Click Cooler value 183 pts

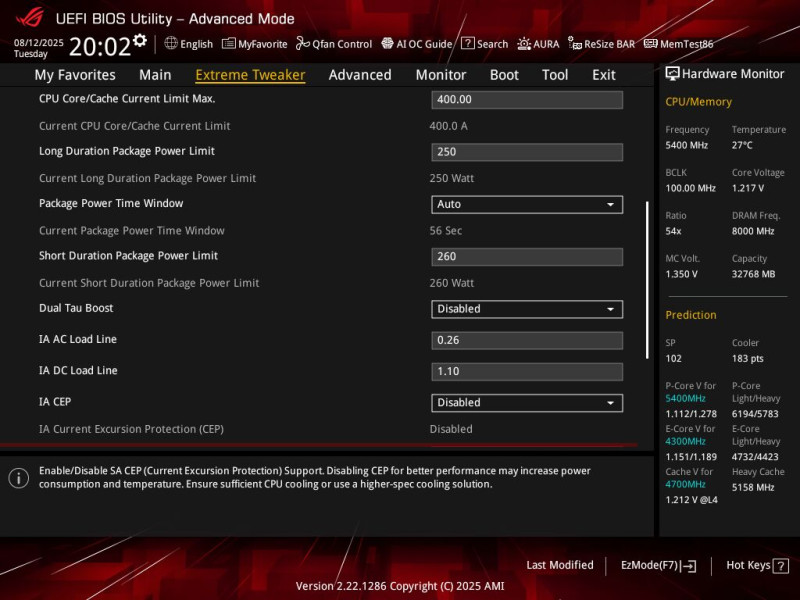tap(747, 358)
